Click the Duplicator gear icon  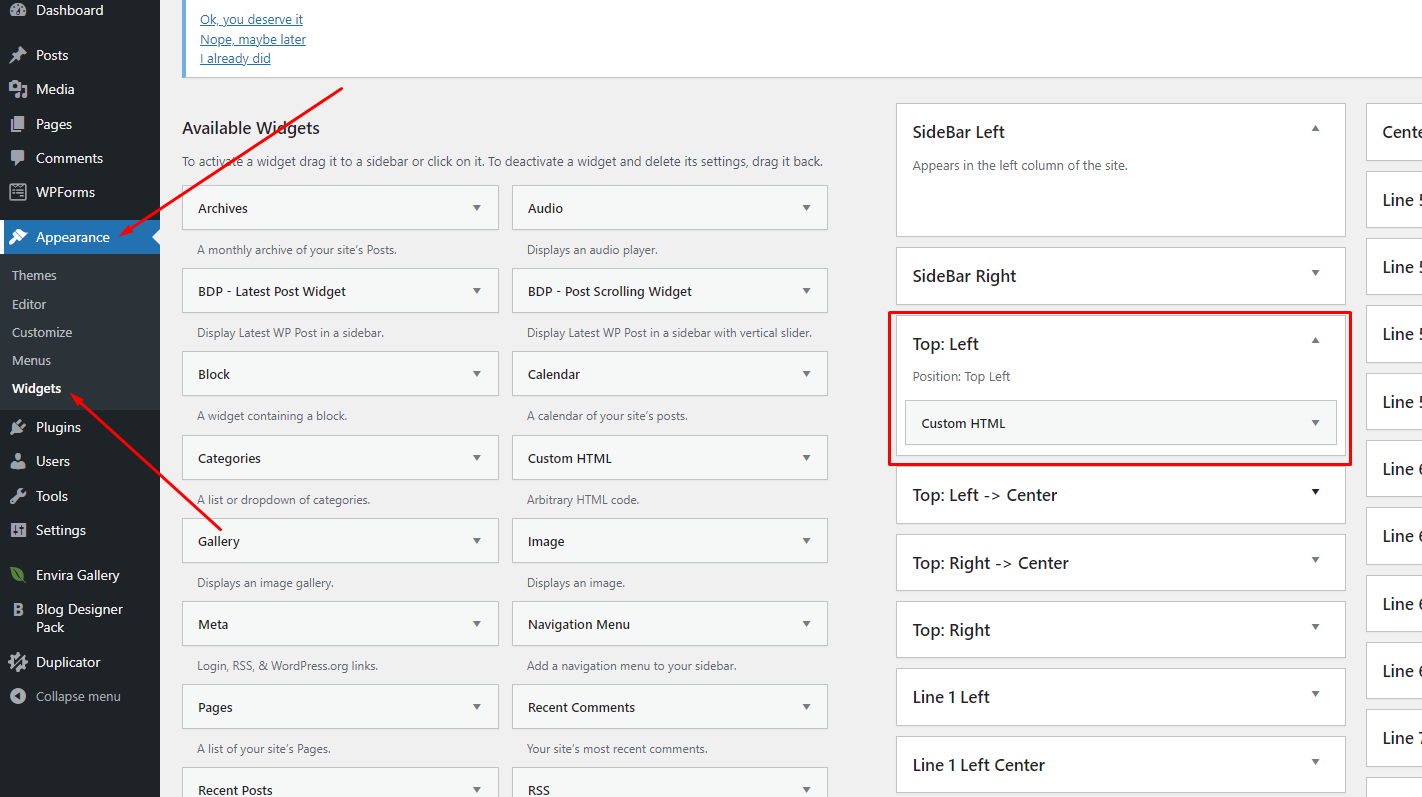18,662
